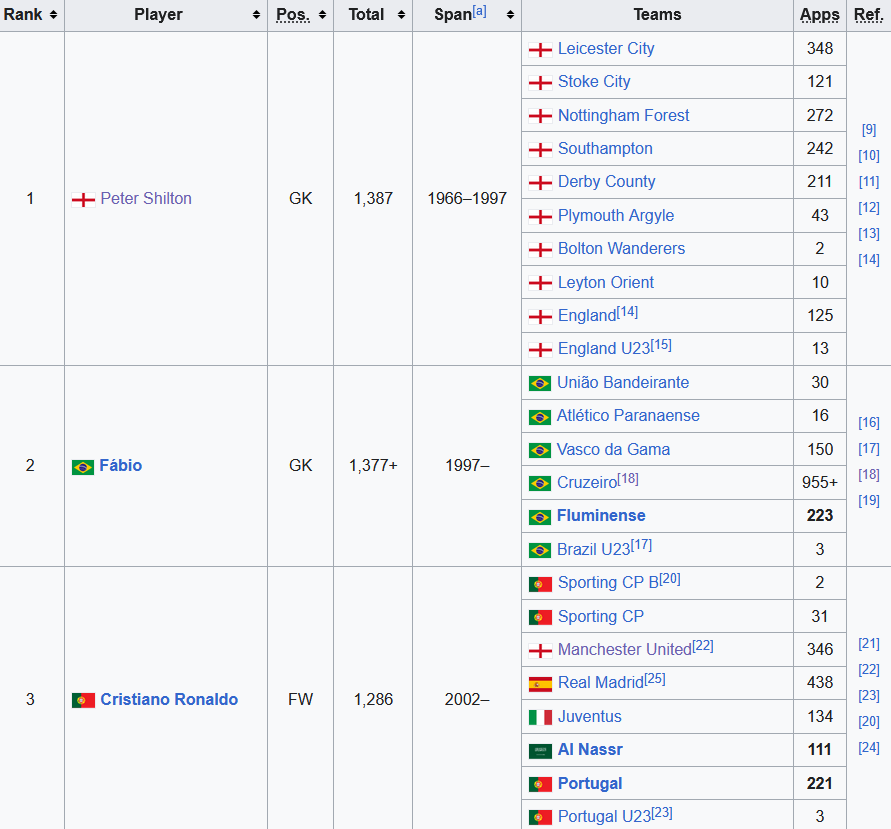Click the flag next to Stoke City
This screenshot has width=891, height=829.
click(540, 83)
